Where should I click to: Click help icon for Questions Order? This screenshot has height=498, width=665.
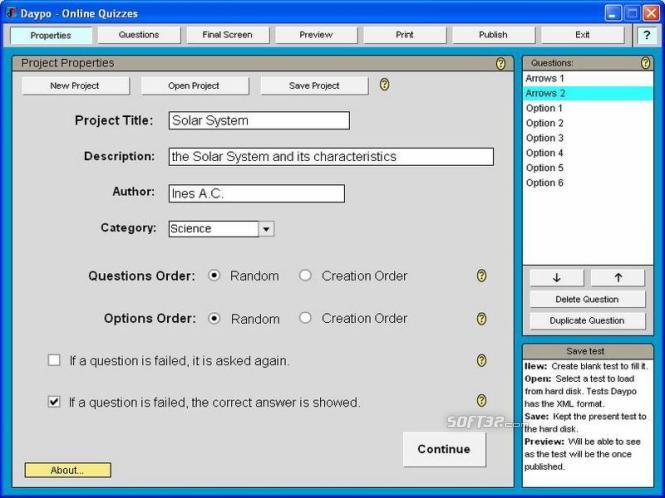coord(481,276)
